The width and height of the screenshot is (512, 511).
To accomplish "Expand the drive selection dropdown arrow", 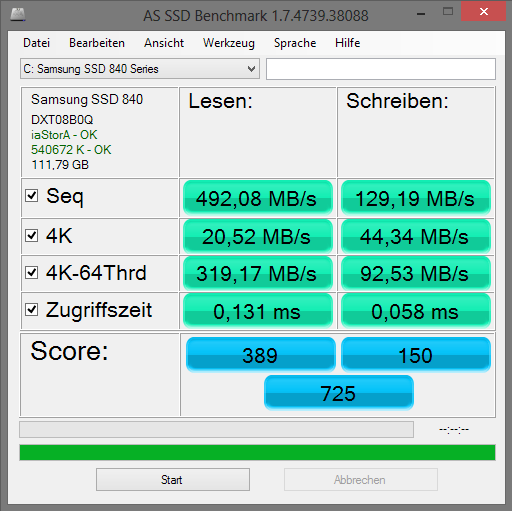I will point(251,69).
